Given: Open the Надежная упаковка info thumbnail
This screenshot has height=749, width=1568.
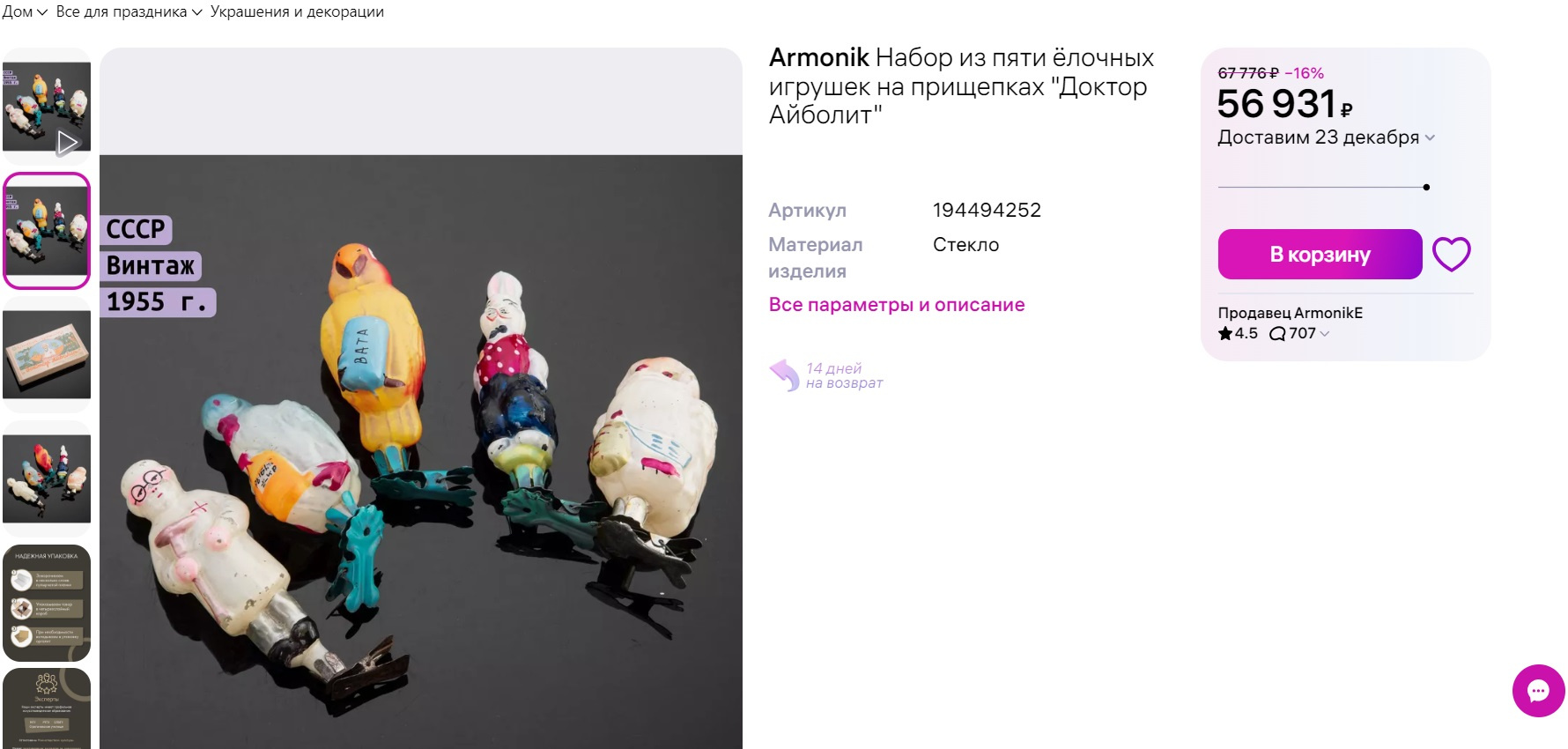Looking at the screenshot, I should pos(47,604).
